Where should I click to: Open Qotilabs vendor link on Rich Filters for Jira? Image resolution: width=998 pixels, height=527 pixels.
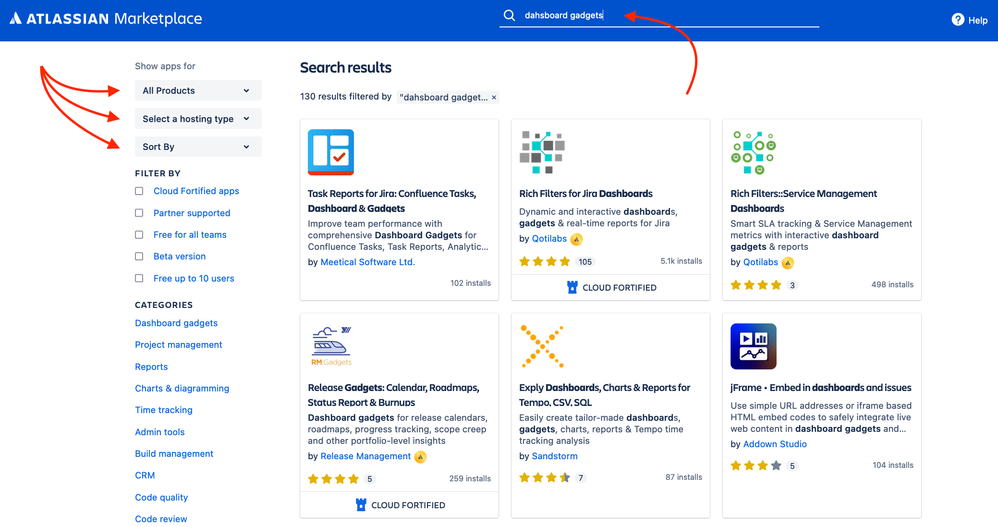tap(549, 239)
